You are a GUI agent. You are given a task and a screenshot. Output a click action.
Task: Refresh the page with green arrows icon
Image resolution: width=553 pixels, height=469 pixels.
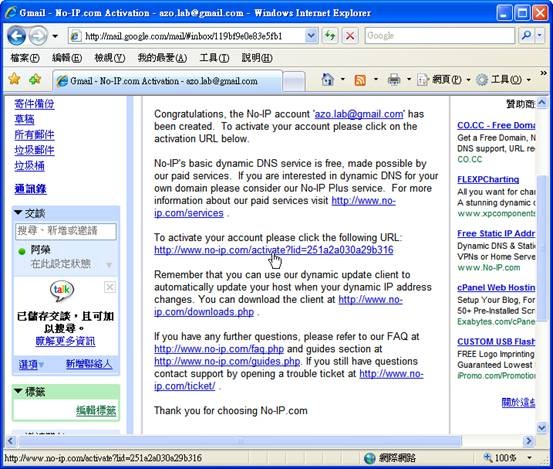pos(330,36)
